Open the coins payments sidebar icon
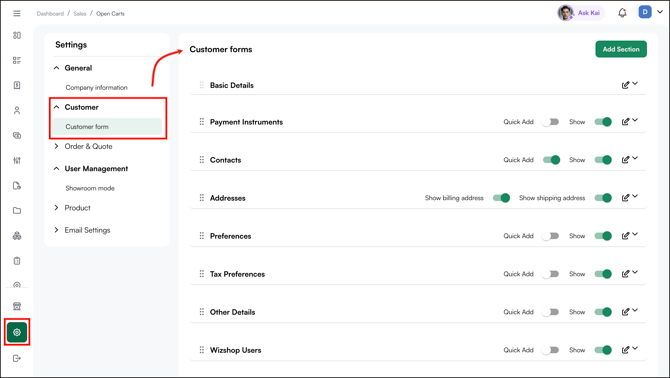This screenshot has width=670, height=378. [17, 135]
